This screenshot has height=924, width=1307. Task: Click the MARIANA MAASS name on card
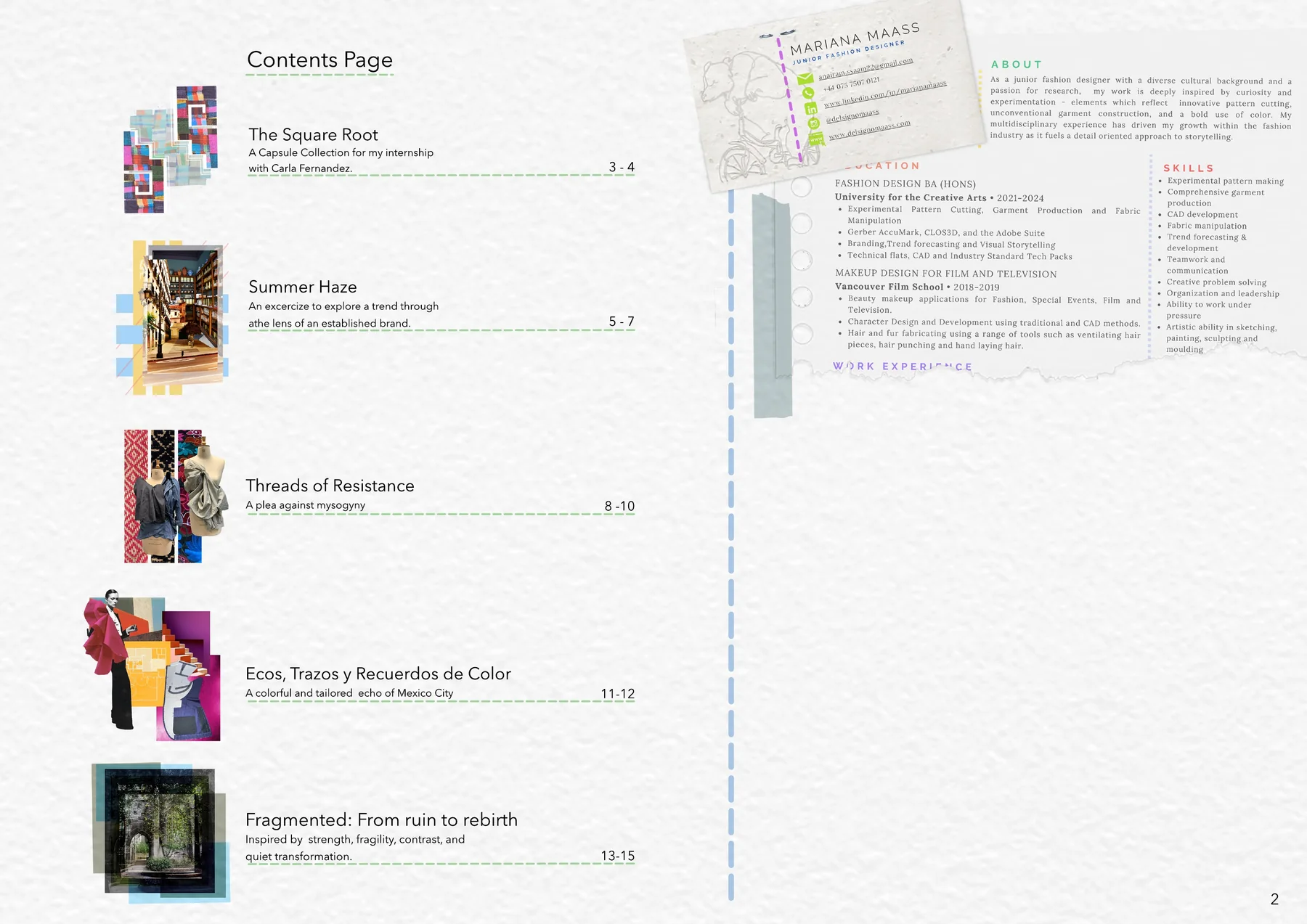[855, 38]
